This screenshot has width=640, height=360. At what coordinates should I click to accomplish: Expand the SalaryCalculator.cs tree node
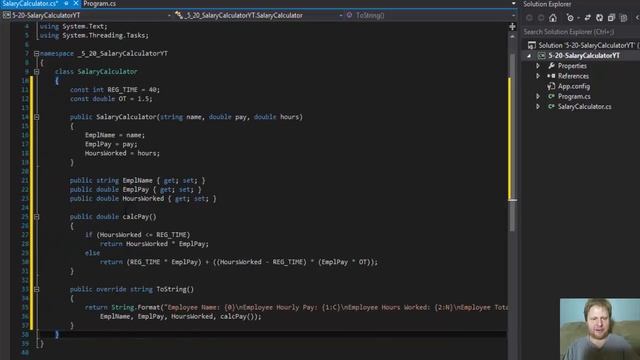tap(538, 107)
